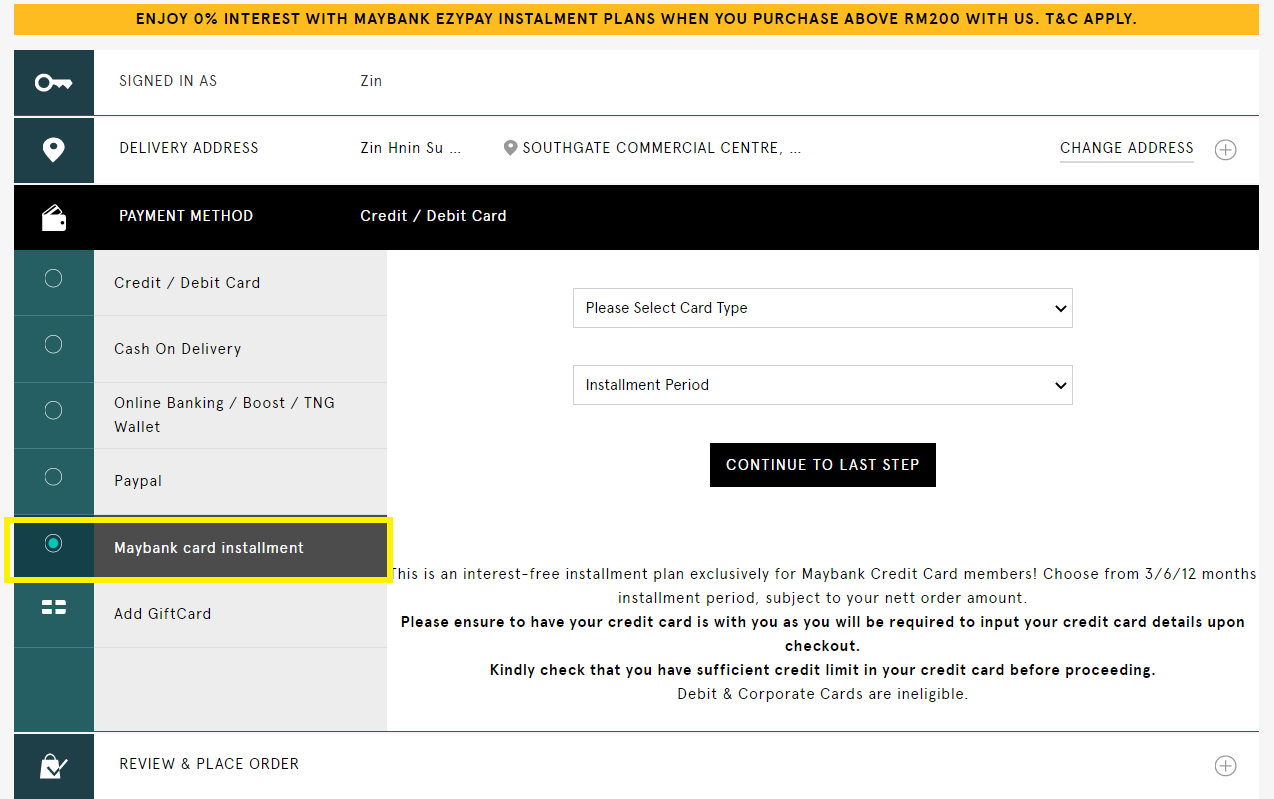Viewport: 1274px width, 799px height.
Task: Select the Paypal radio button
Action: [54, 476]
